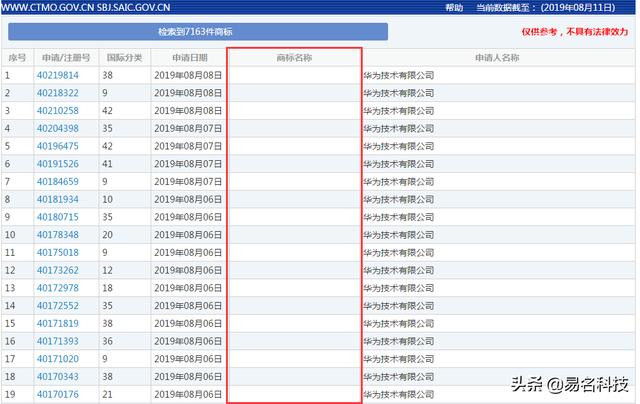640x404 pixels.
Task: Open registration number 40178348
Action: [58, 235]
